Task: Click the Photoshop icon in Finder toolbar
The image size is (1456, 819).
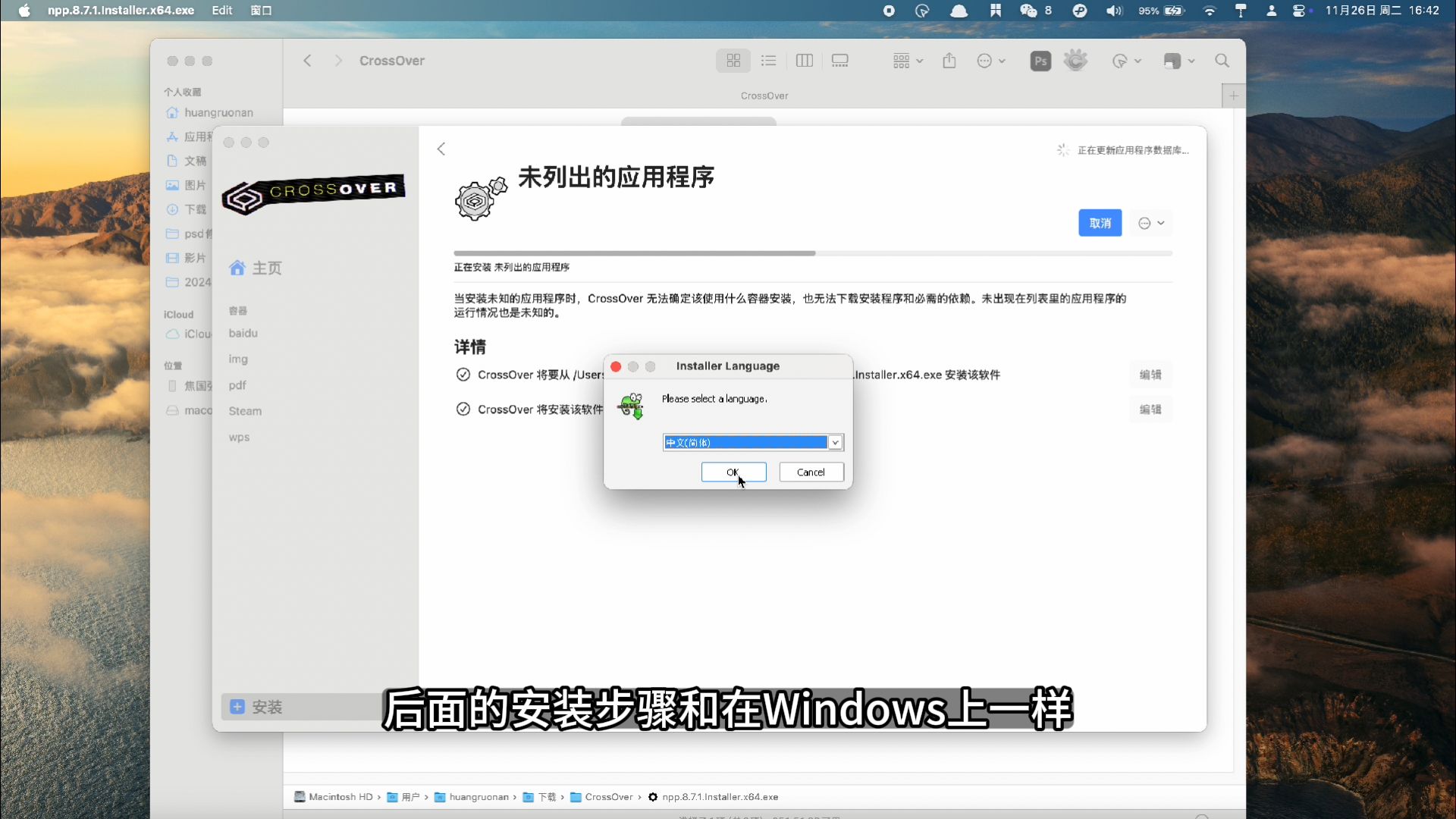Action: click(x=1040, y=61)
